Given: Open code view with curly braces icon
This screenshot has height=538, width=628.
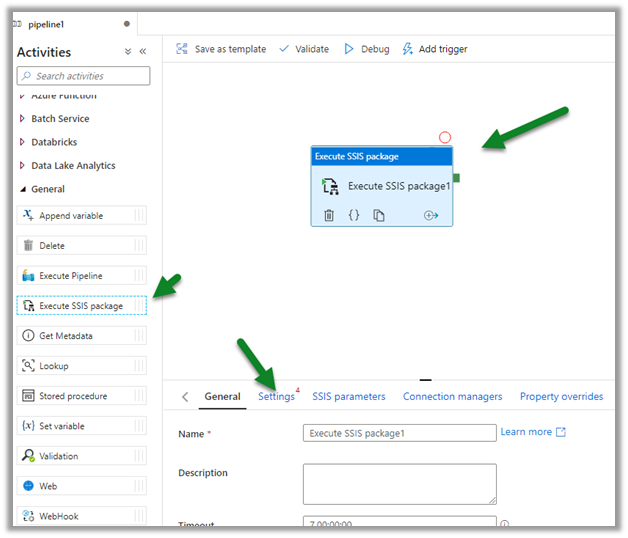Looking at the screenshot, I should [x=354, y=215].
